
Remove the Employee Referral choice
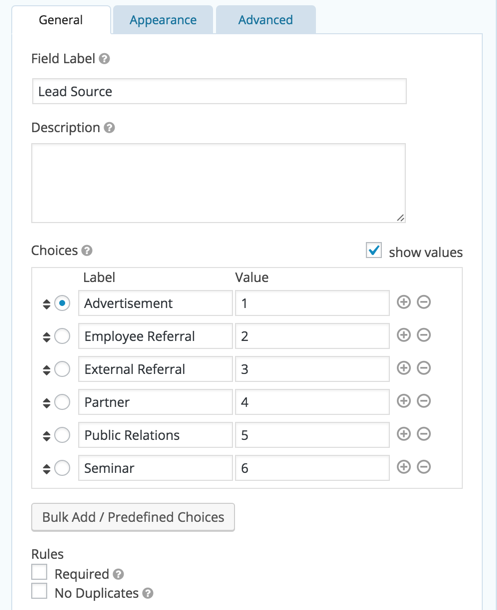(424, 335)
